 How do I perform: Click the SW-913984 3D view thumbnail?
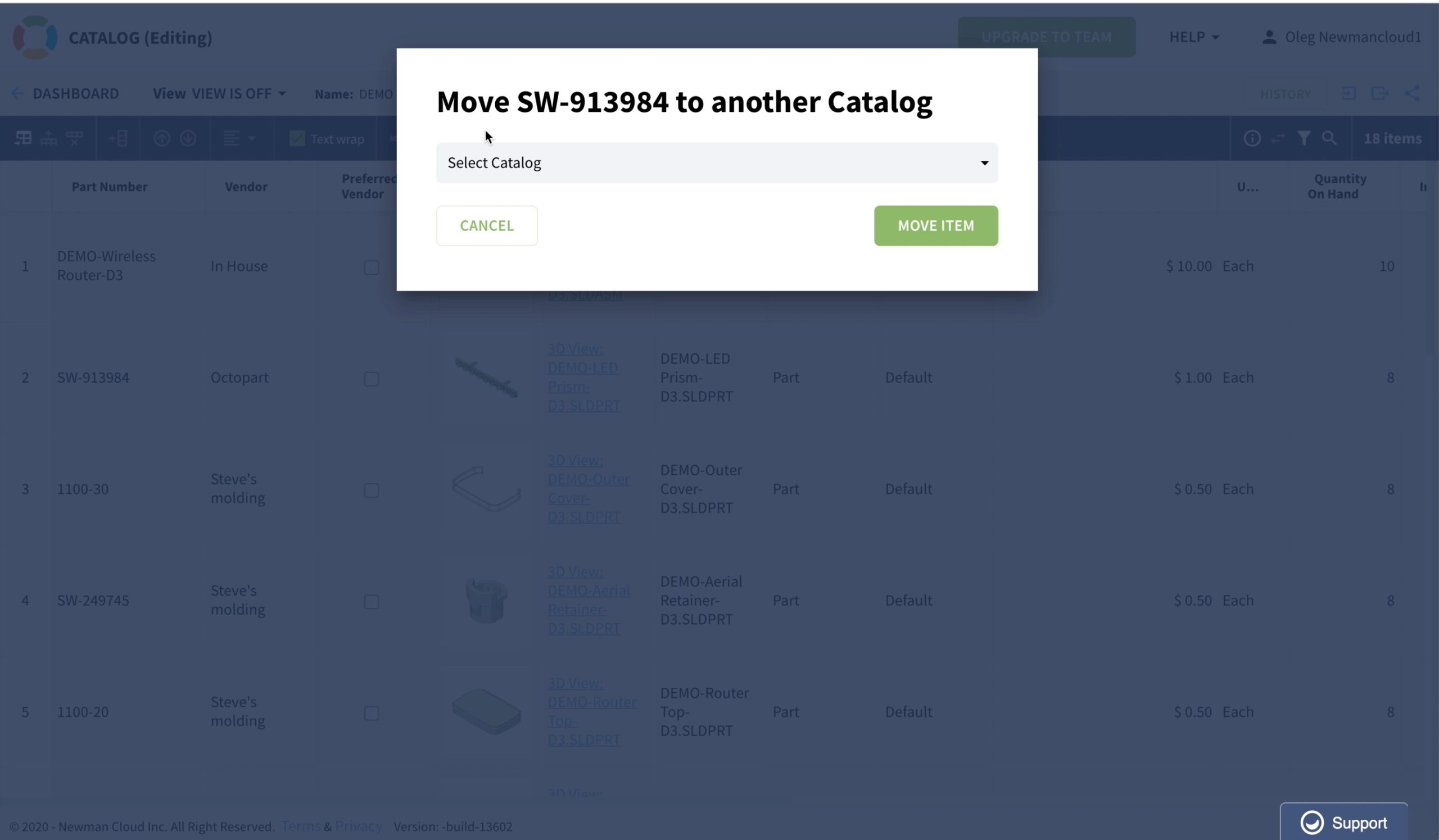point(486,377)
